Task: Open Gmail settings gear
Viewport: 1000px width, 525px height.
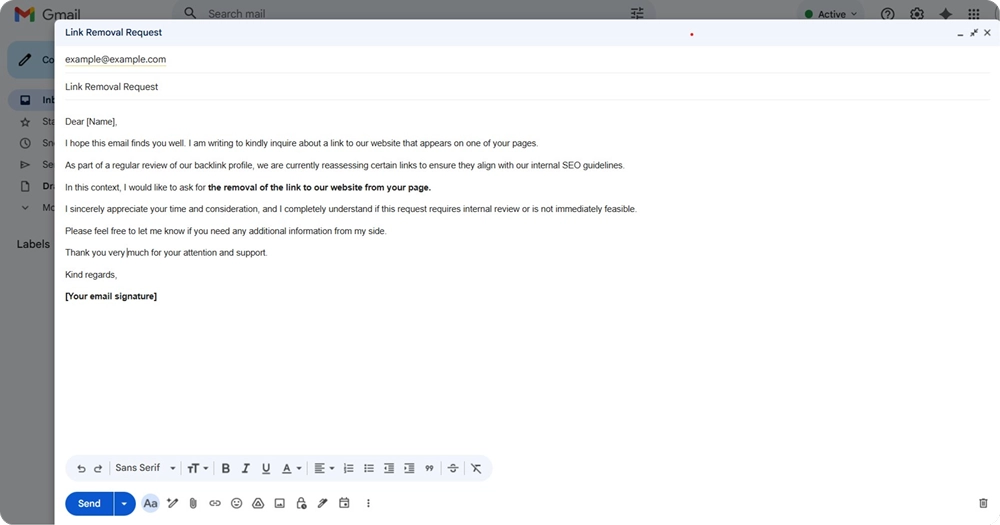Action: [916, 14]
